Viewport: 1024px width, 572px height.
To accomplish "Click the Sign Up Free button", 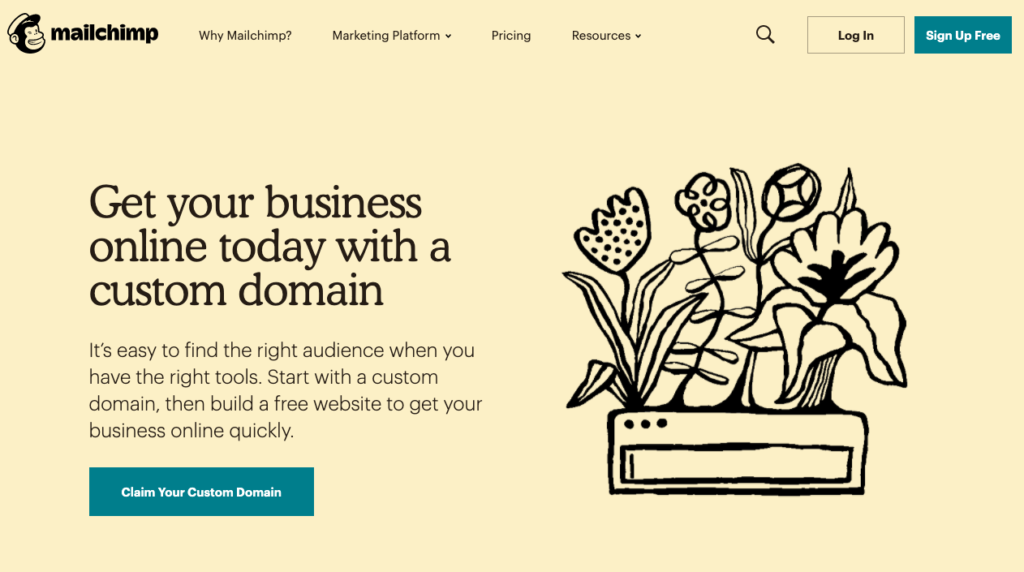I will click(963, 35).
